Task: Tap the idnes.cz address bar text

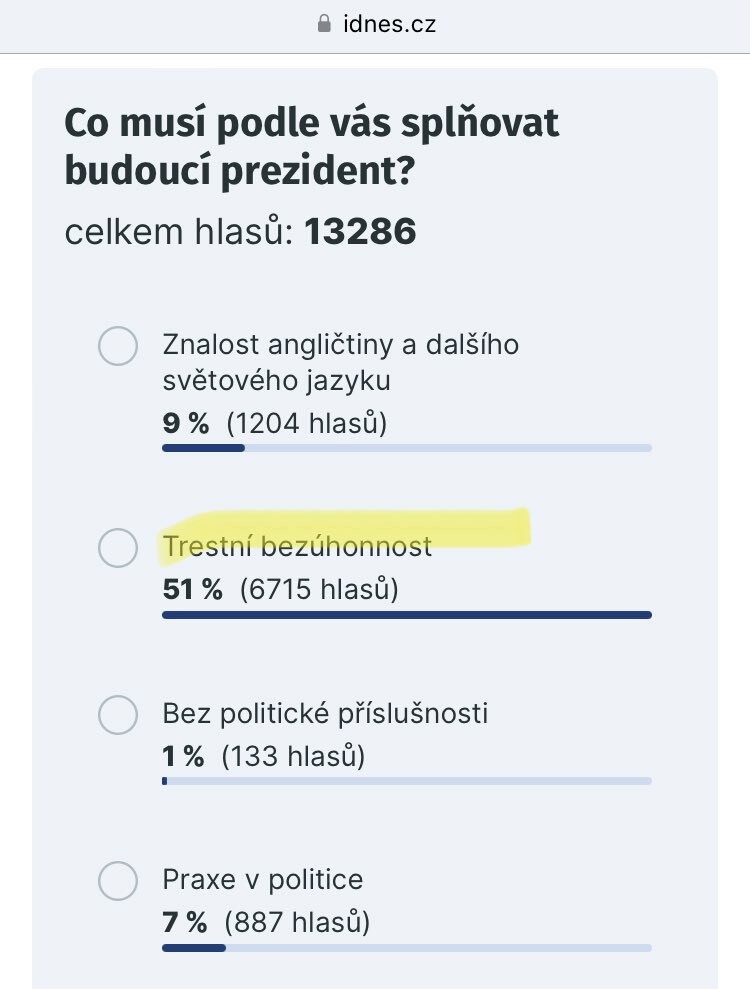Action: [x=389, y=25]
